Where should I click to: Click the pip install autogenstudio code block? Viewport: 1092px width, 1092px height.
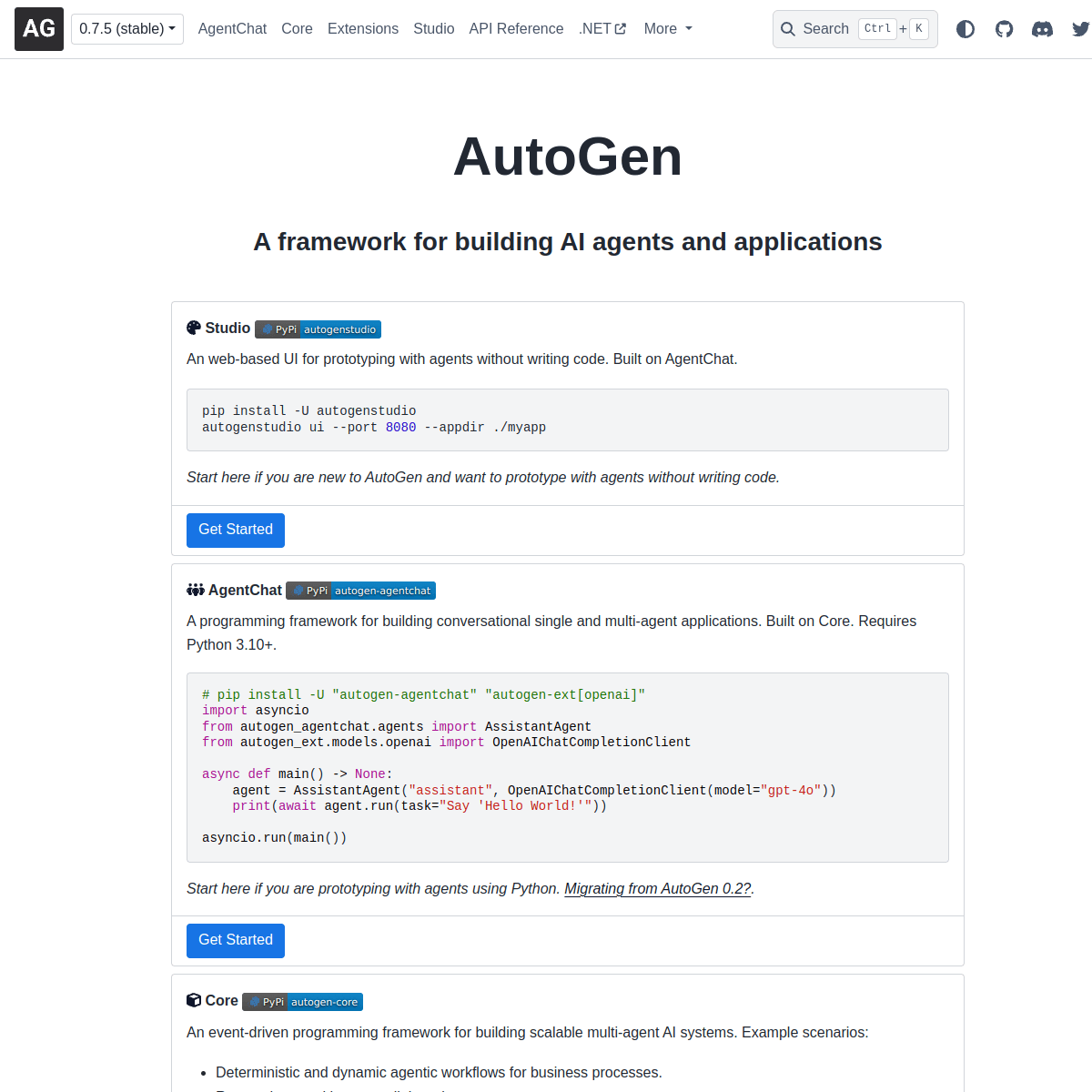(568, 420)
